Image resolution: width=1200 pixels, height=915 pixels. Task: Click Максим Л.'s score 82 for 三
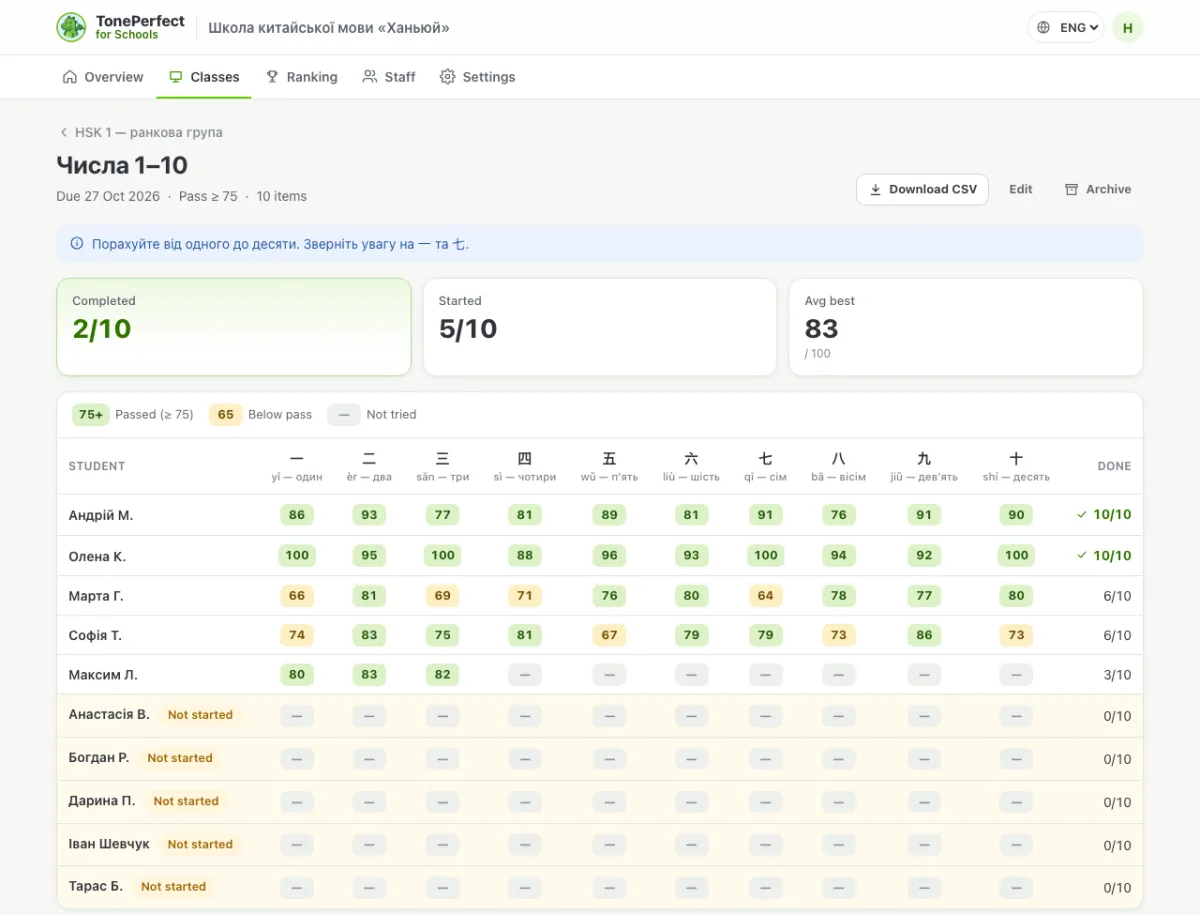443,675
